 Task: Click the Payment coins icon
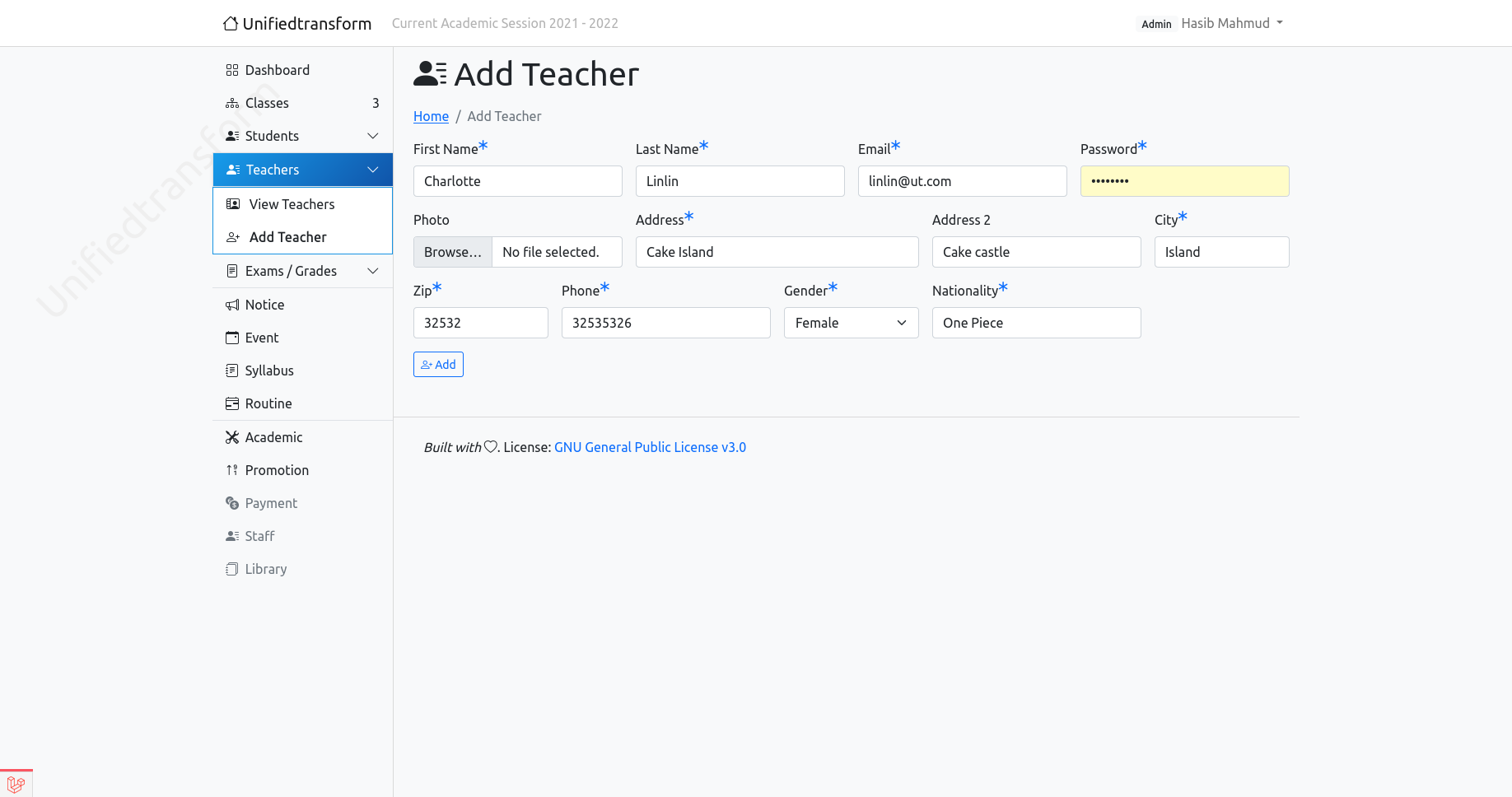tap(232, 503)
